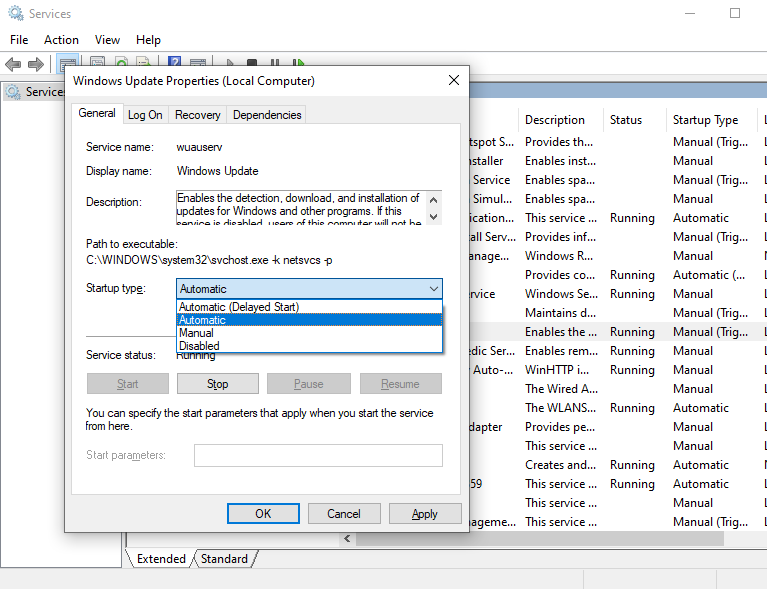Image resolution: width=767 pixels, height=589 pixels.
Task: Sort by the Description column header
Action: pyautogui.click(x=561, y=120)
